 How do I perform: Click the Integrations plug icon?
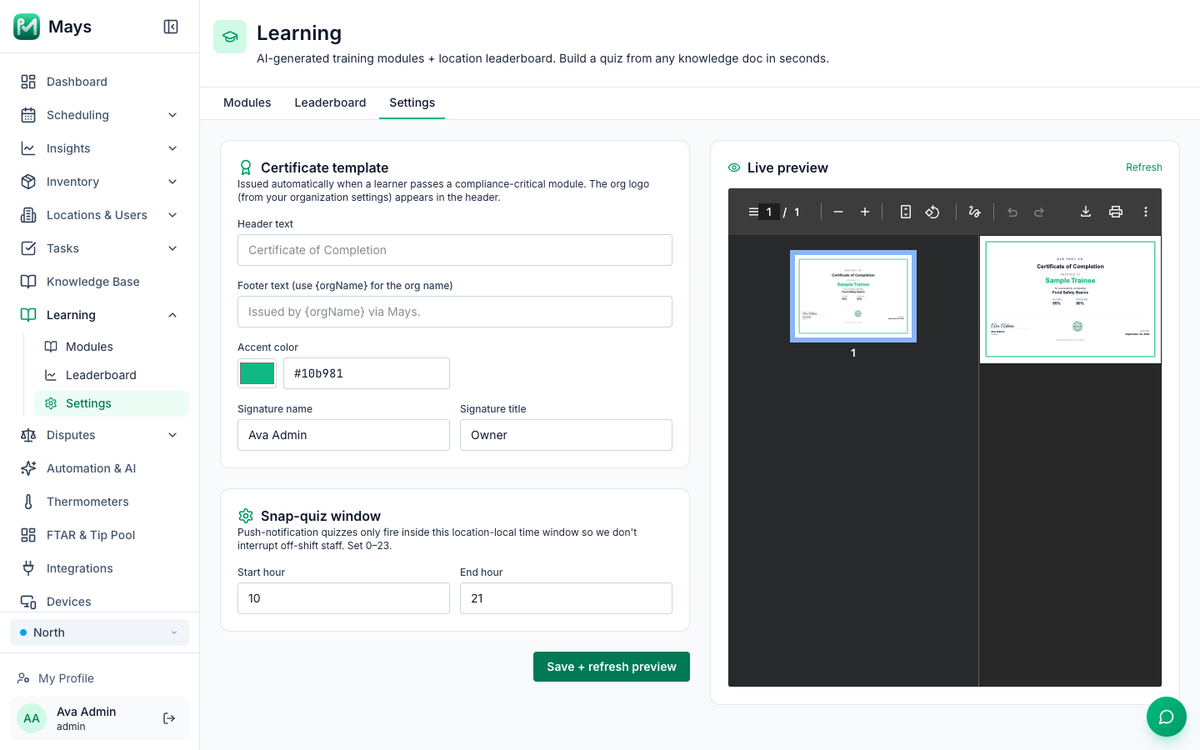(x=28, y=568)
